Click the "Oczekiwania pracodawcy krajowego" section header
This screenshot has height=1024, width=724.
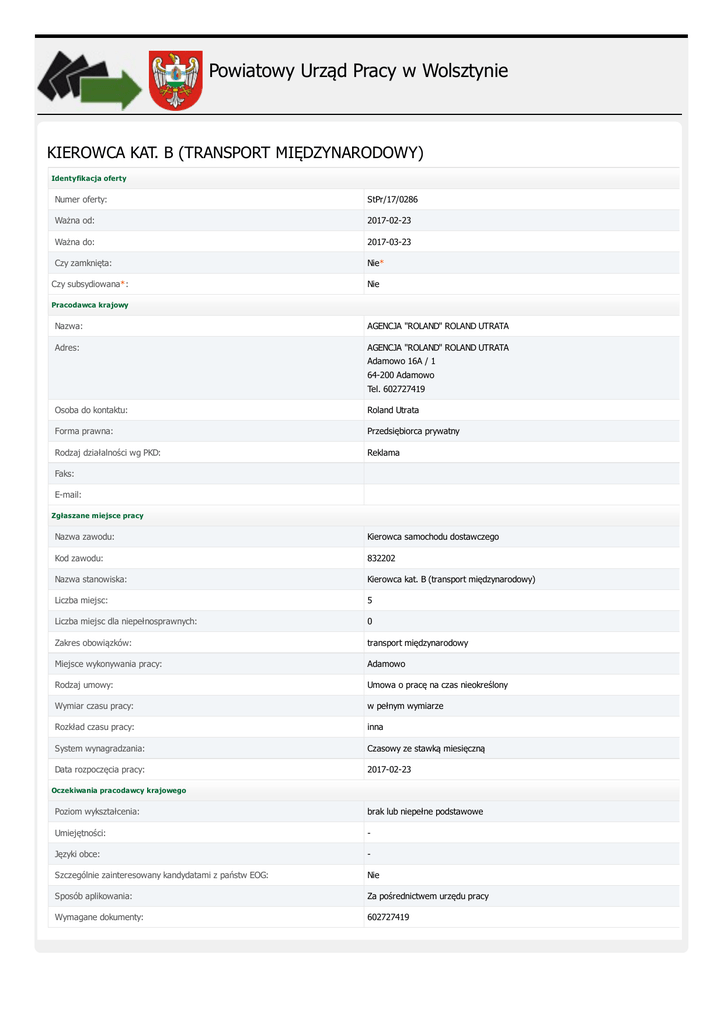(x=118, y=790)
